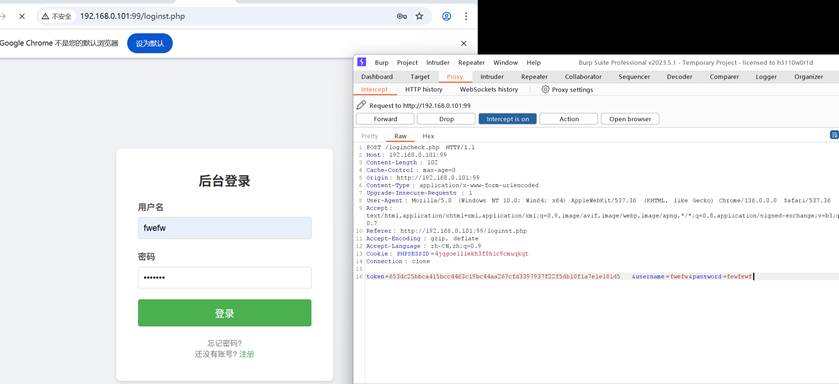This screenshot has width=839, height=384.
Task: Click the Connection: close header line
Action: tap(398, 261)
